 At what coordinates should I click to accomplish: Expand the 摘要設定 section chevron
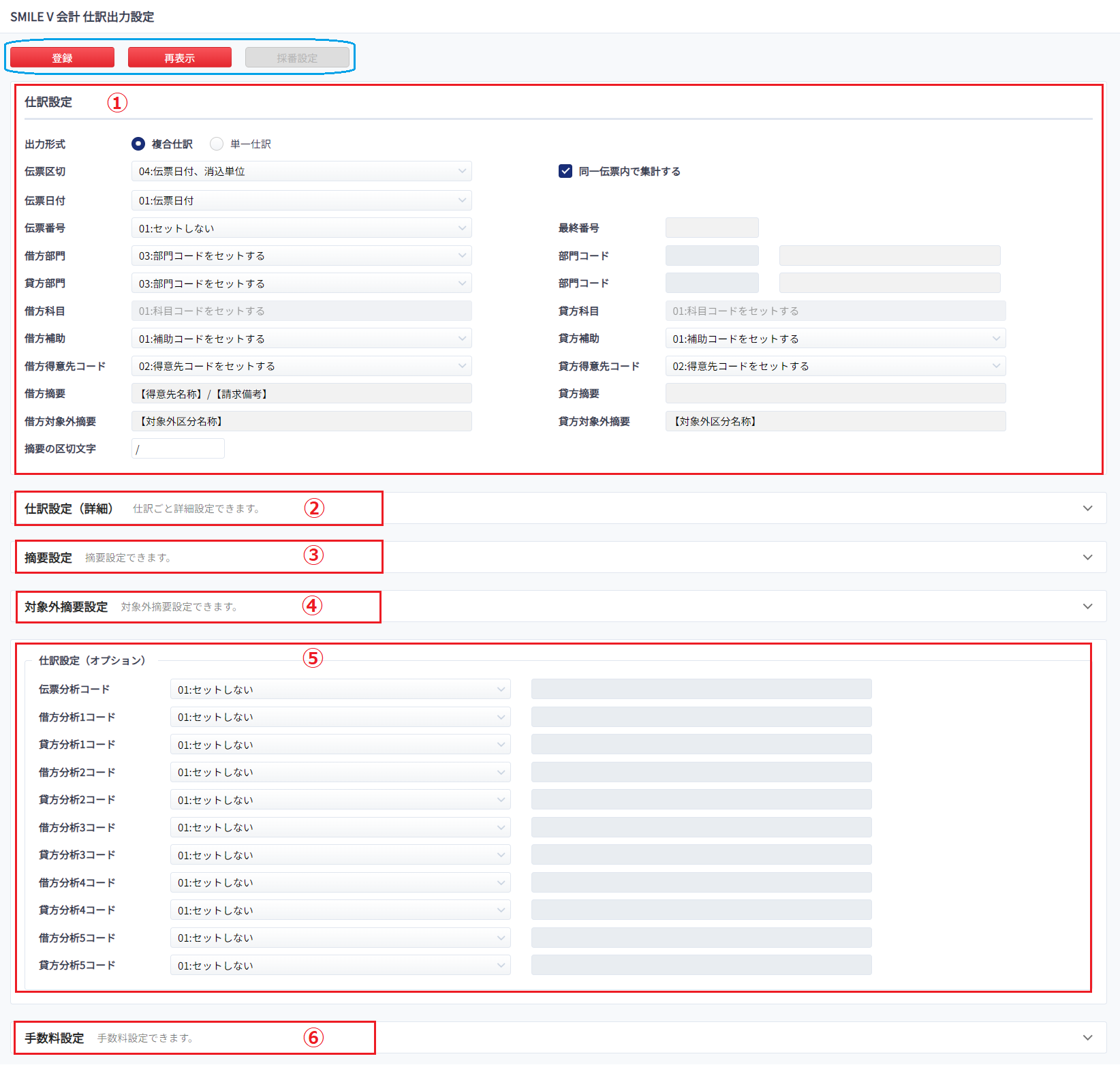point(1087,557)
